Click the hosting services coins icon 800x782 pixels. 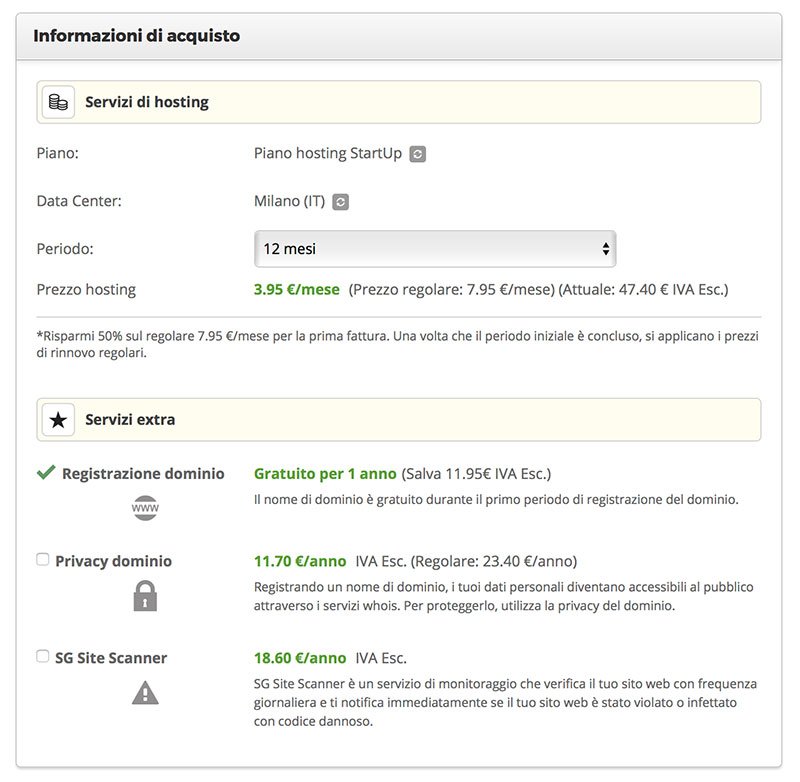click(x=58, y=102)
